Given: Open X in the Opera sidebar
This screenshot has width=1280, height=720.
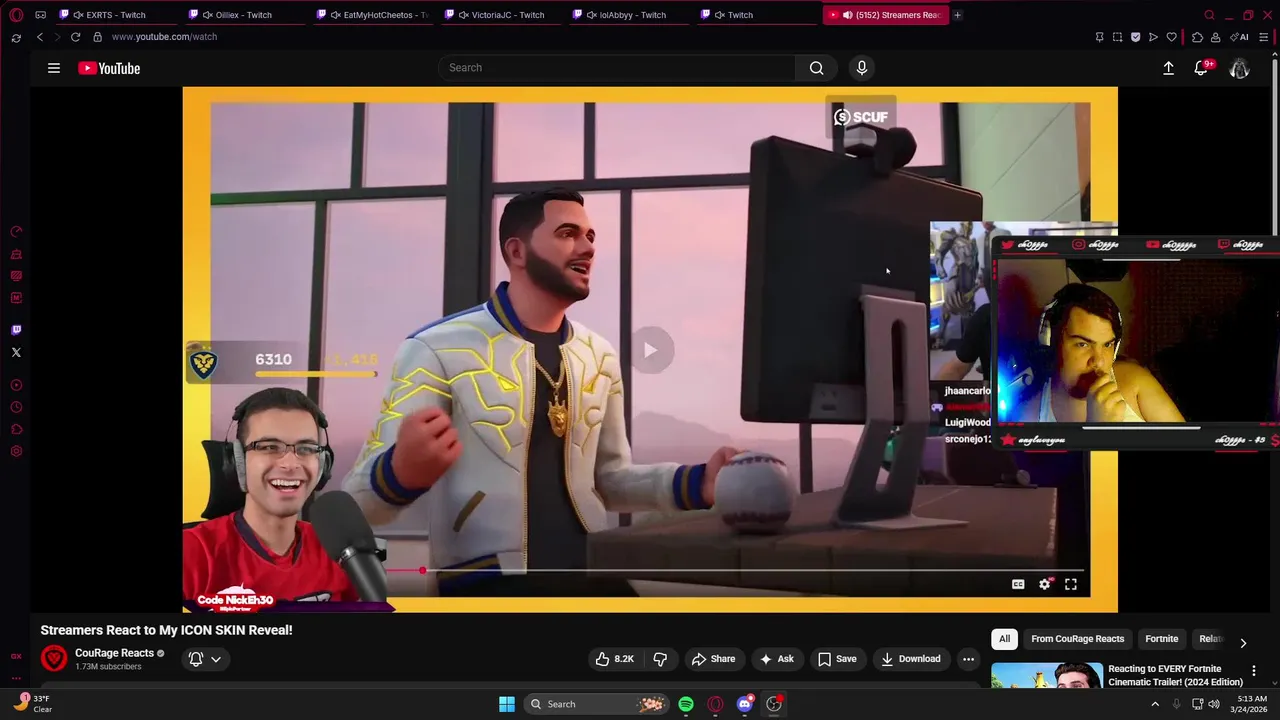Looking at the screenshot, I should 16,352.
